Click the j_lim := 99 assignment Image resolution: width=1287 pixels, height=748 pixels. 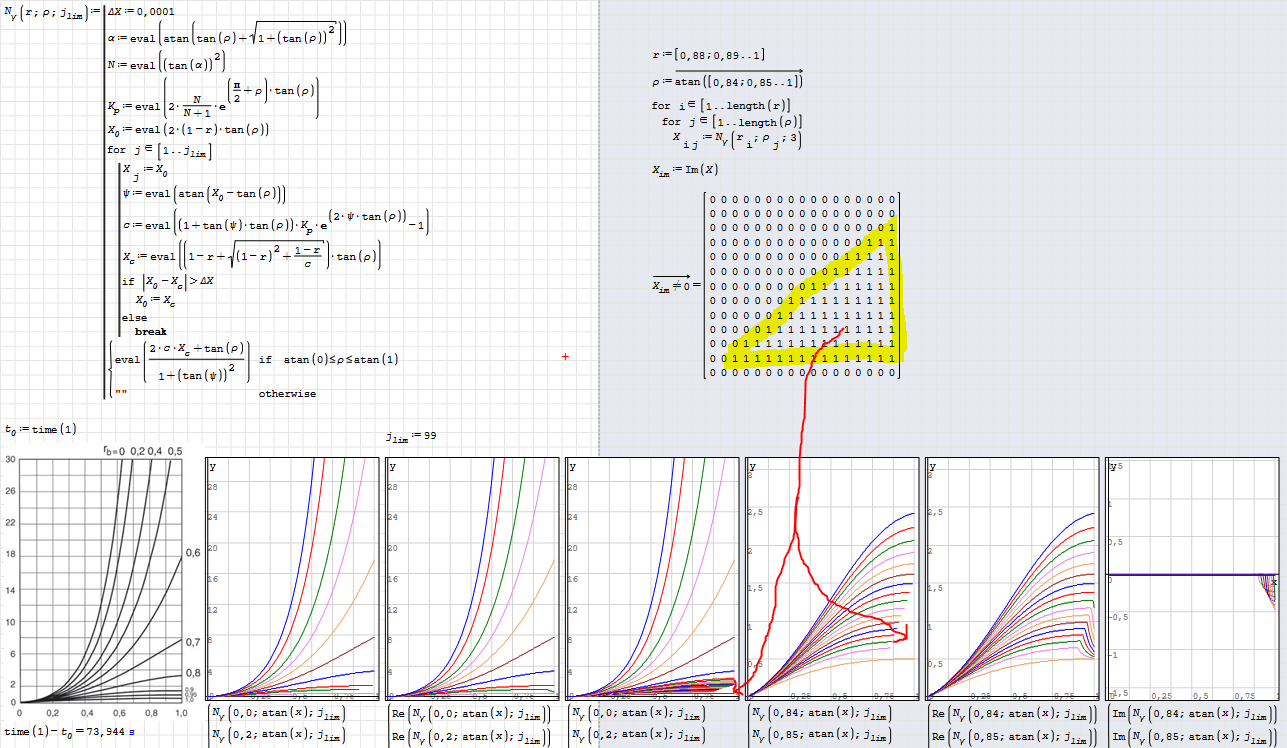click(x=410, y=436)
